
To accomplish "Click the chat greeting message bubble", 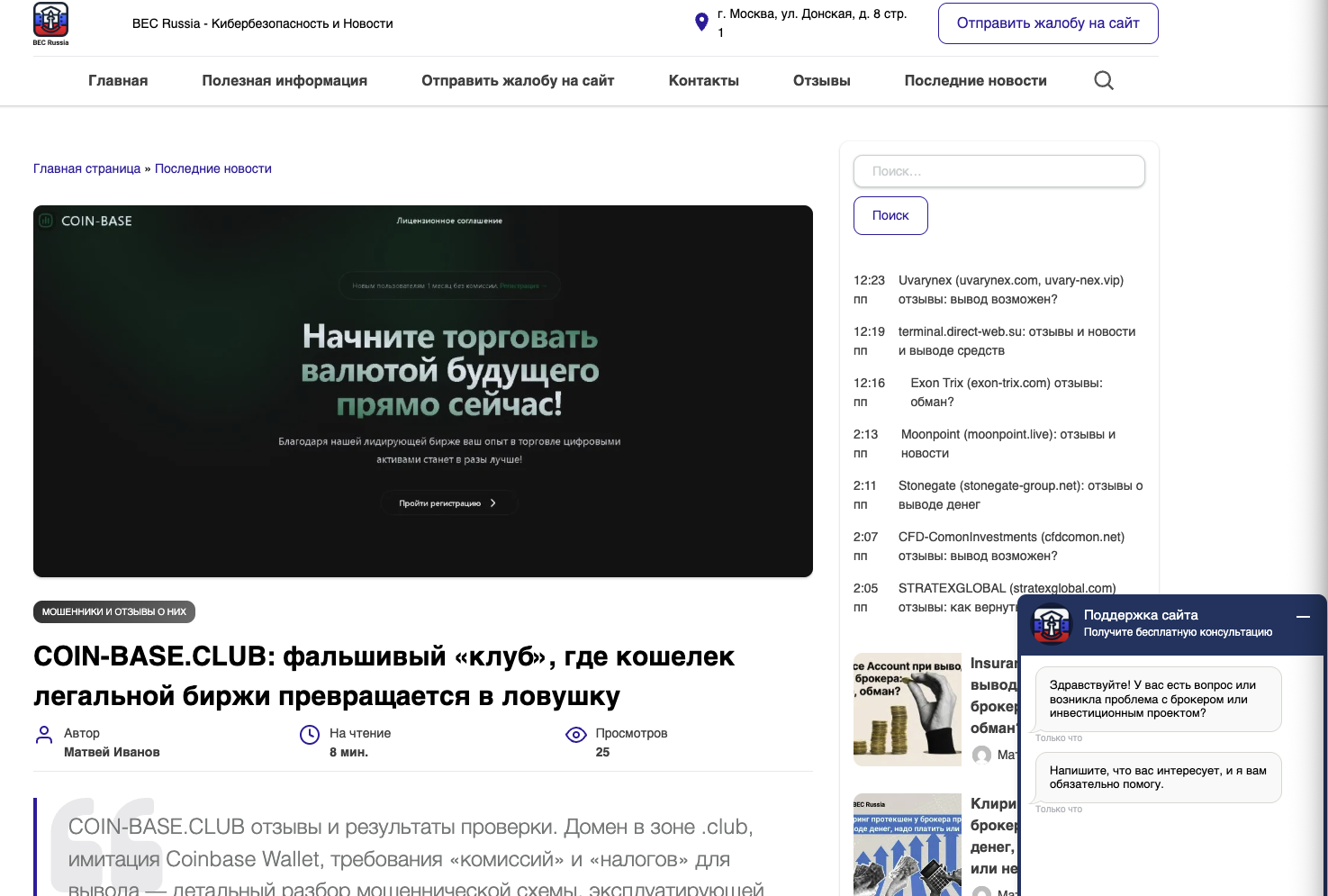I will tap(1159, 699).
